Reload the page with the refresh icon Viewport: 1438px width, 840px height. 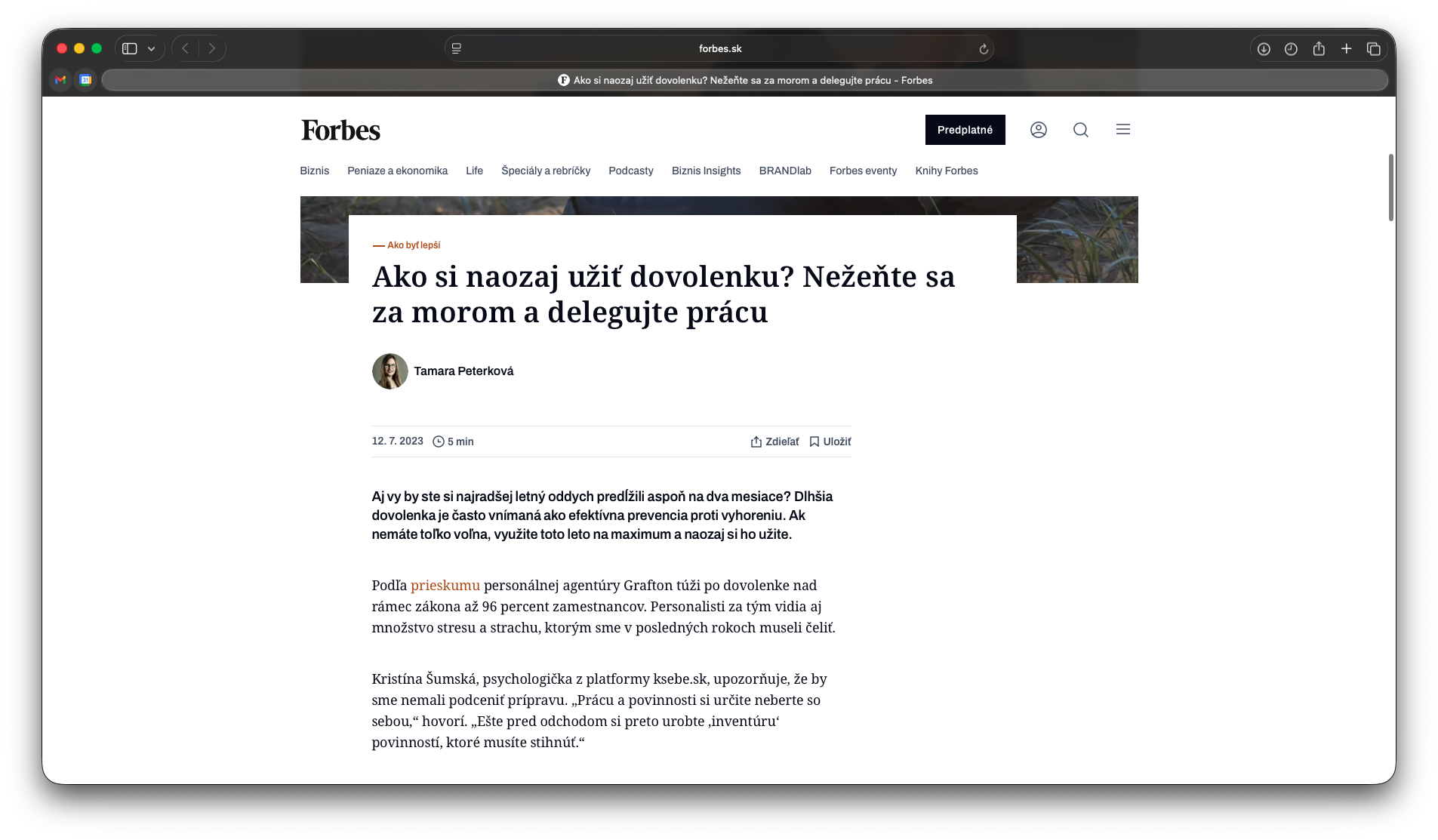pos(983,49)
